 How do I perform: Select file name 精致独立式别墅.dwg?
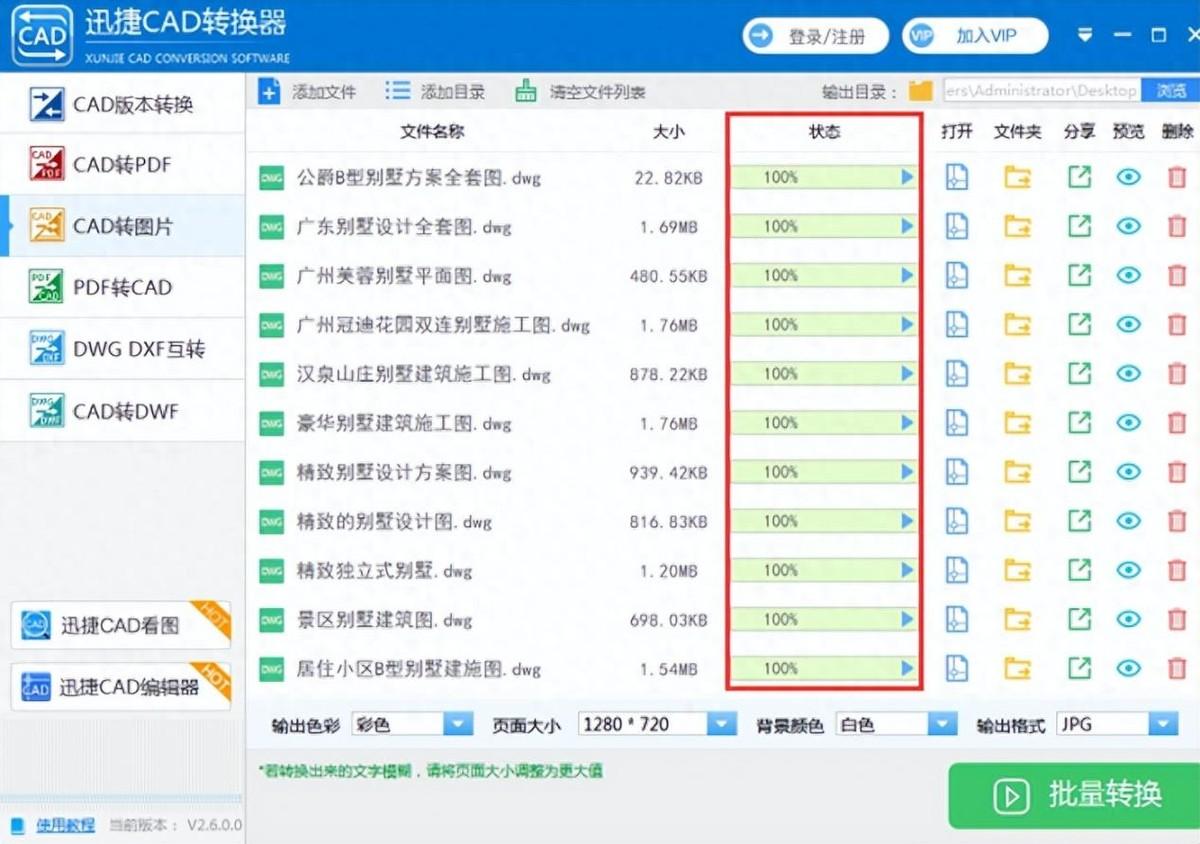tap(384, 571)
